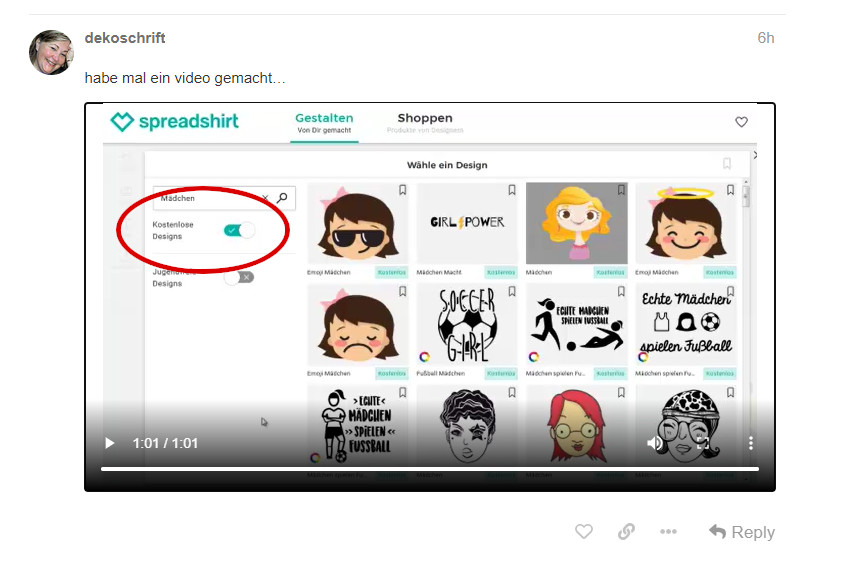The image size is (862, 561).
Task: Bookmark the GIRL POWER design
Action: 511,189
